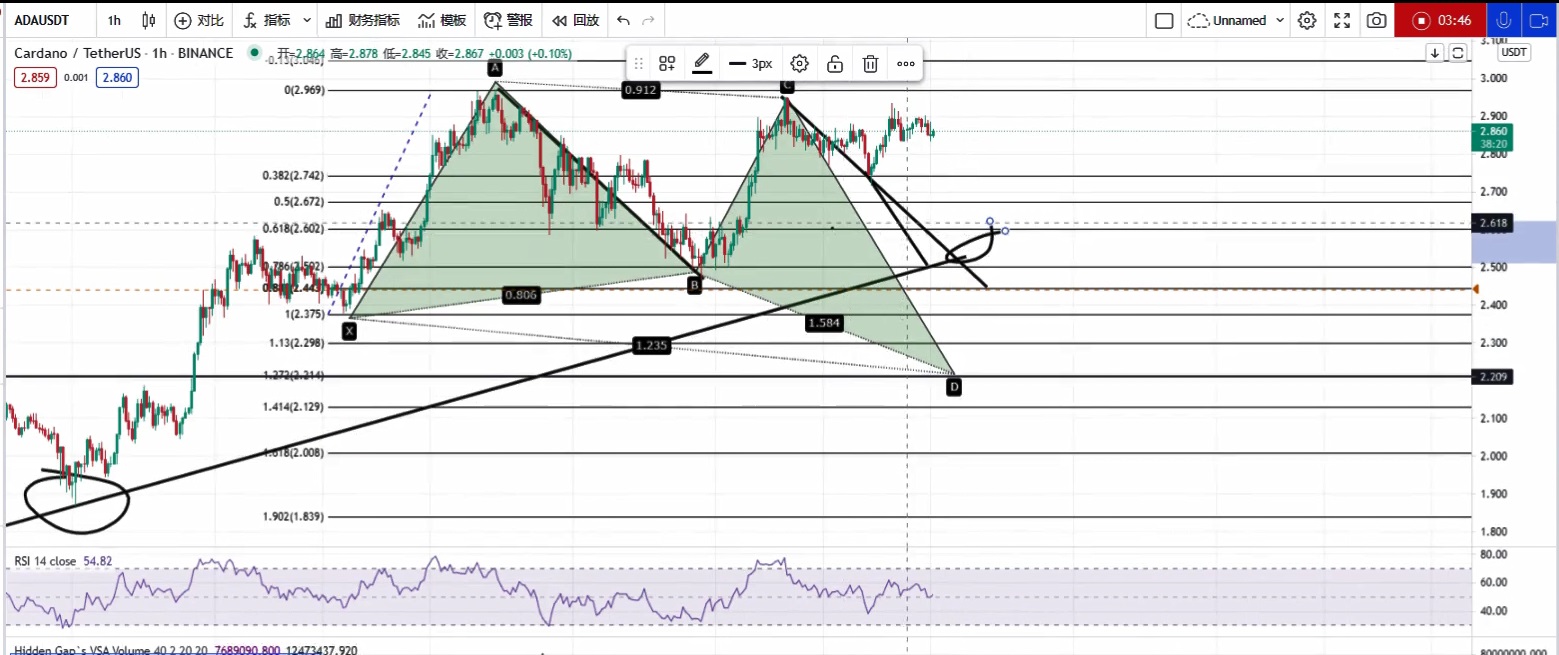
Task: Open the 模板 indicator templates menu
Action: point(442,20)
